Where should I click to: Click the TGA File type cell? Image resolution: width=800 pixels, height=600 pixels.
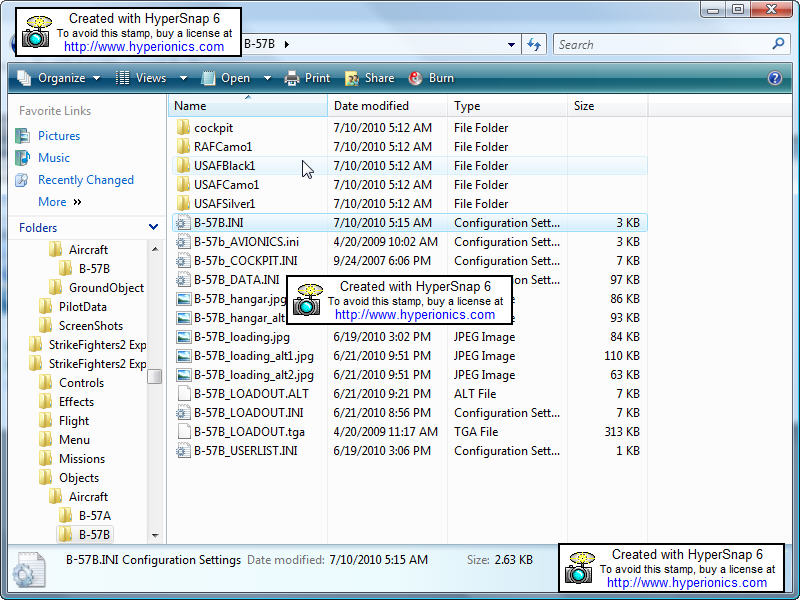[x=476, y=432]
